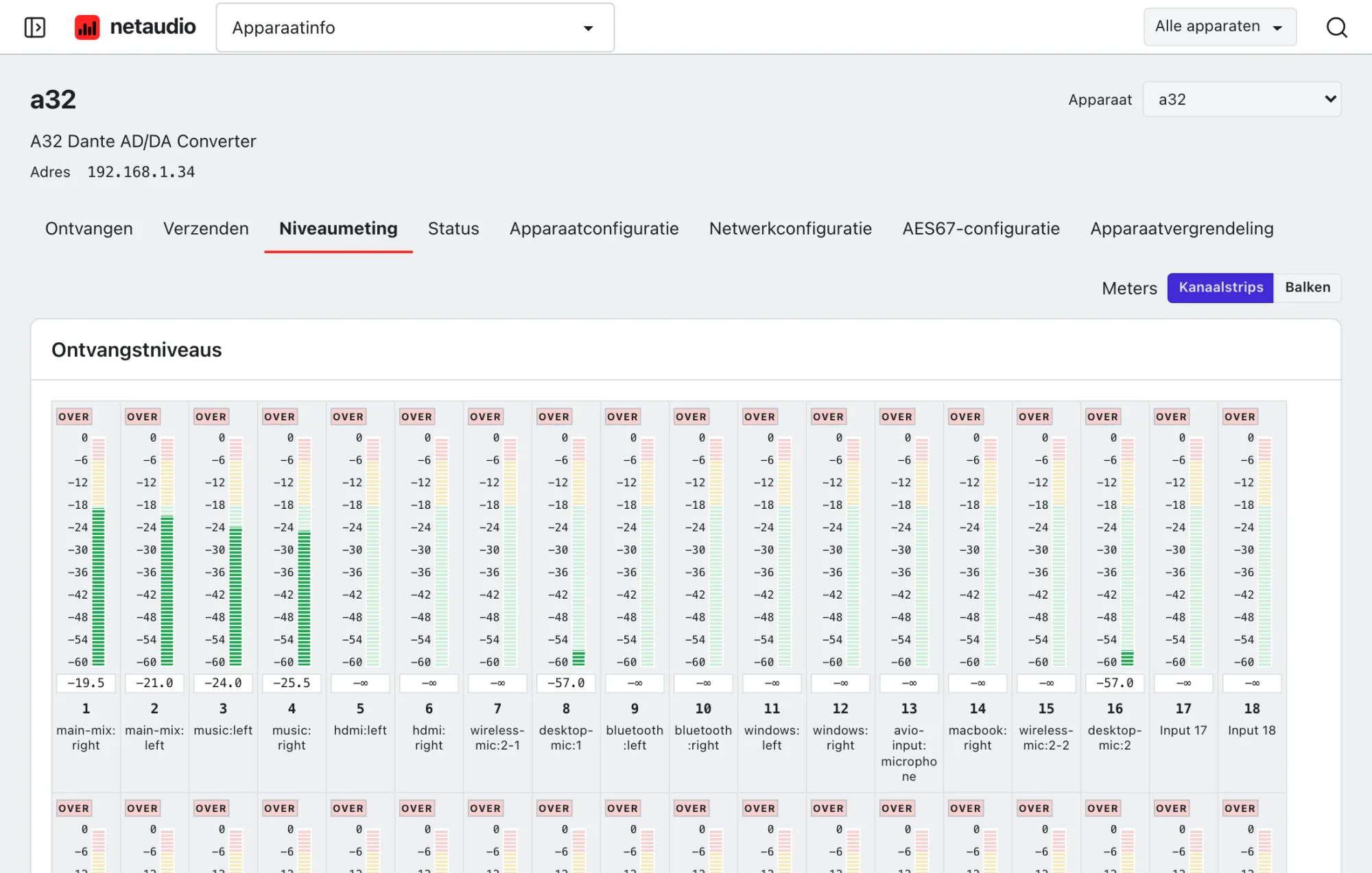Click the desktop-mic:2 channel label
Viewport: 1372px width, 873px height.
pos(1115,738)
